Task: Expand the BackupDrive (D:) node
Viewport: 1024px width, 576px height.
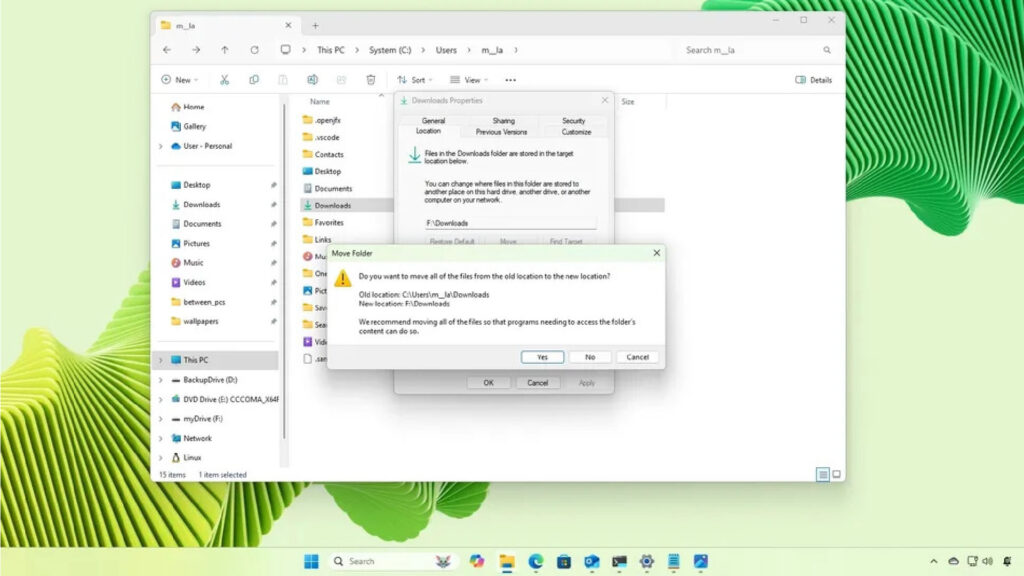Action: (x=160, y=380)
